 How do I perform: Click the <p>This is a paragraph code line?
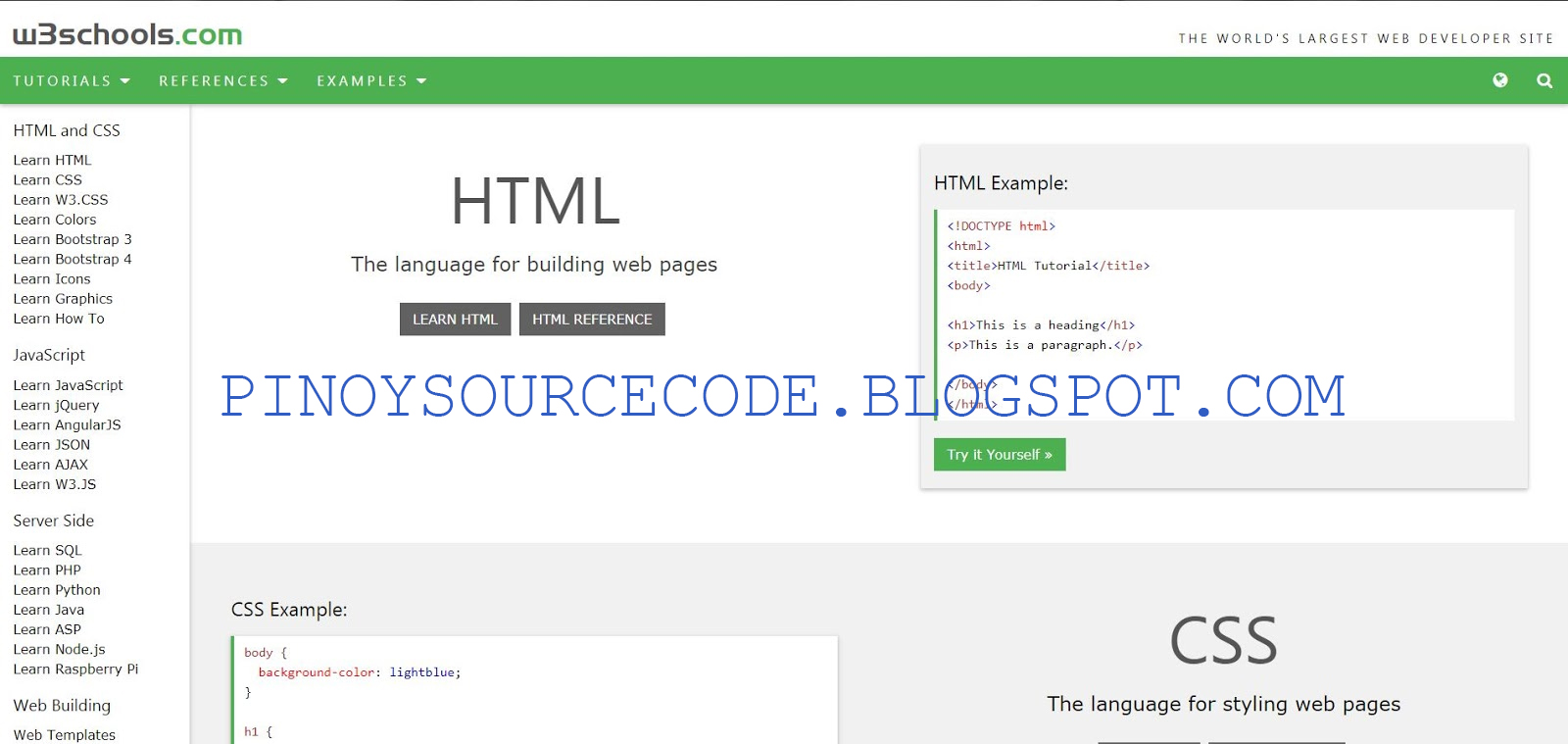tap(1045, 345)
